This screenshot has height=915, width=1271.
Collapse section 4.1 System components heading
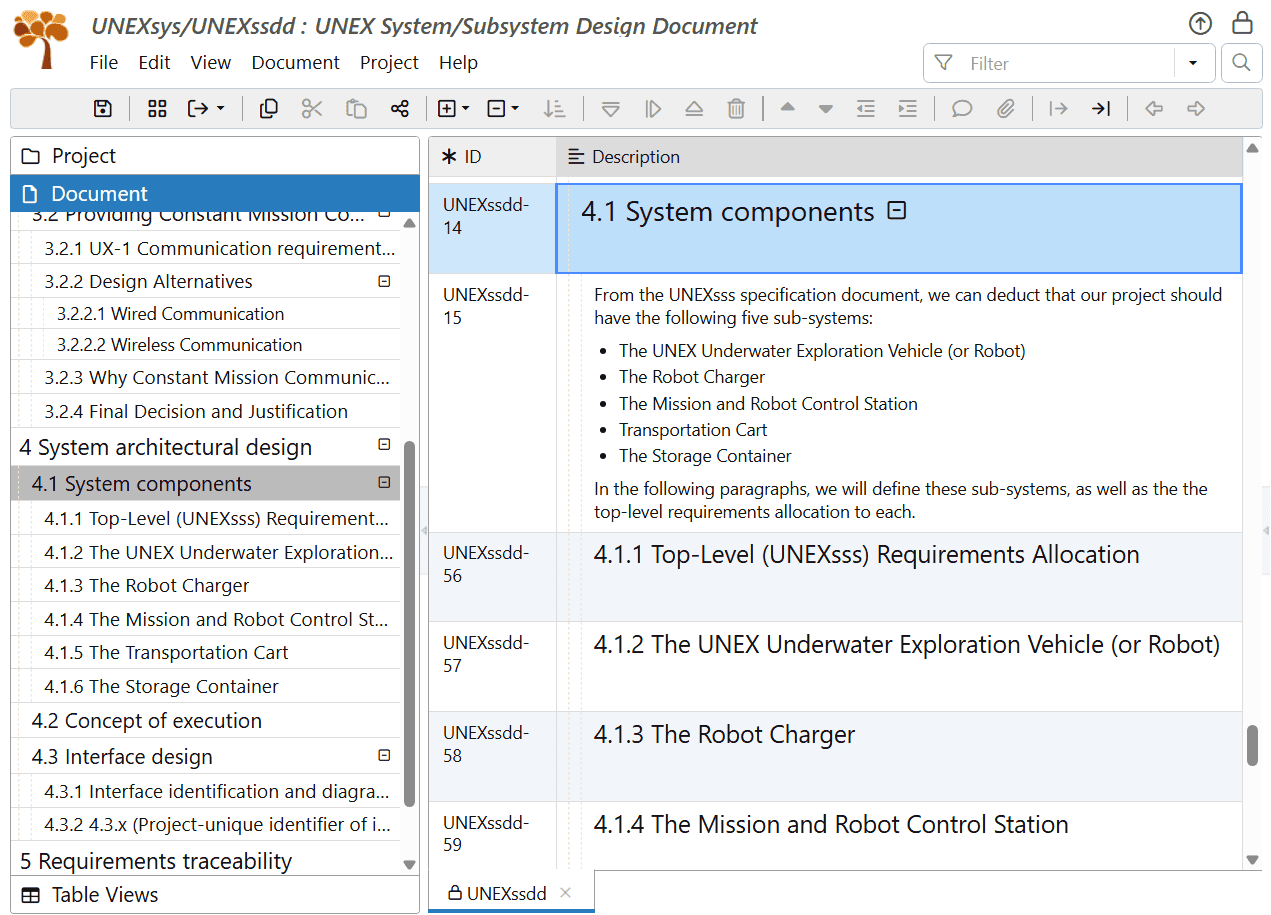tap(896, 210)
